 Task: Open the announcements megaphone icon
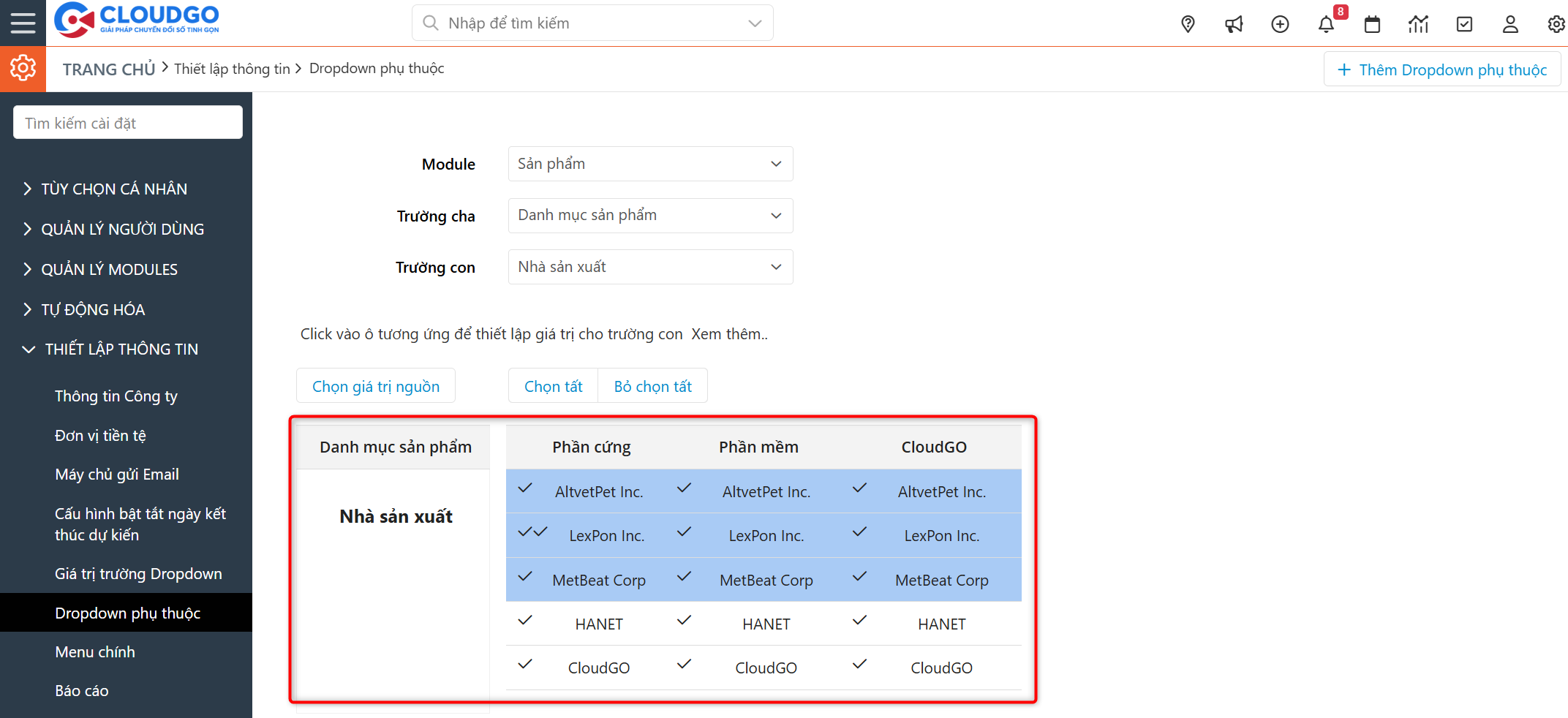(x=1234, y=23)
